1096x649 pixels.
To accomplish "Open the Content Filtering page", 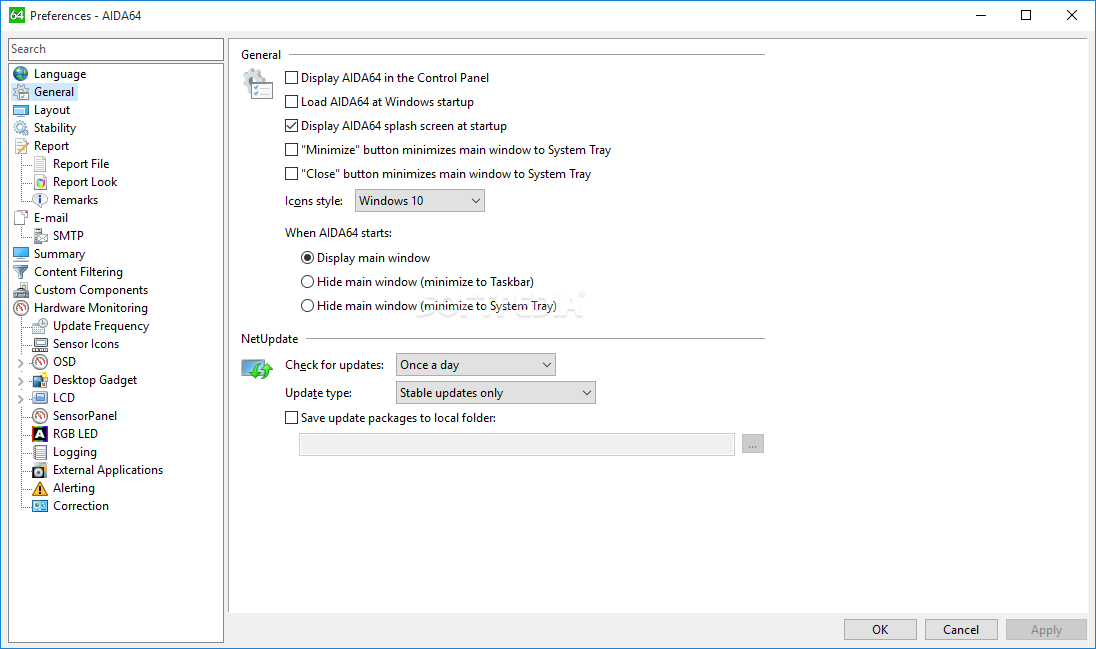I will [78, 272].
